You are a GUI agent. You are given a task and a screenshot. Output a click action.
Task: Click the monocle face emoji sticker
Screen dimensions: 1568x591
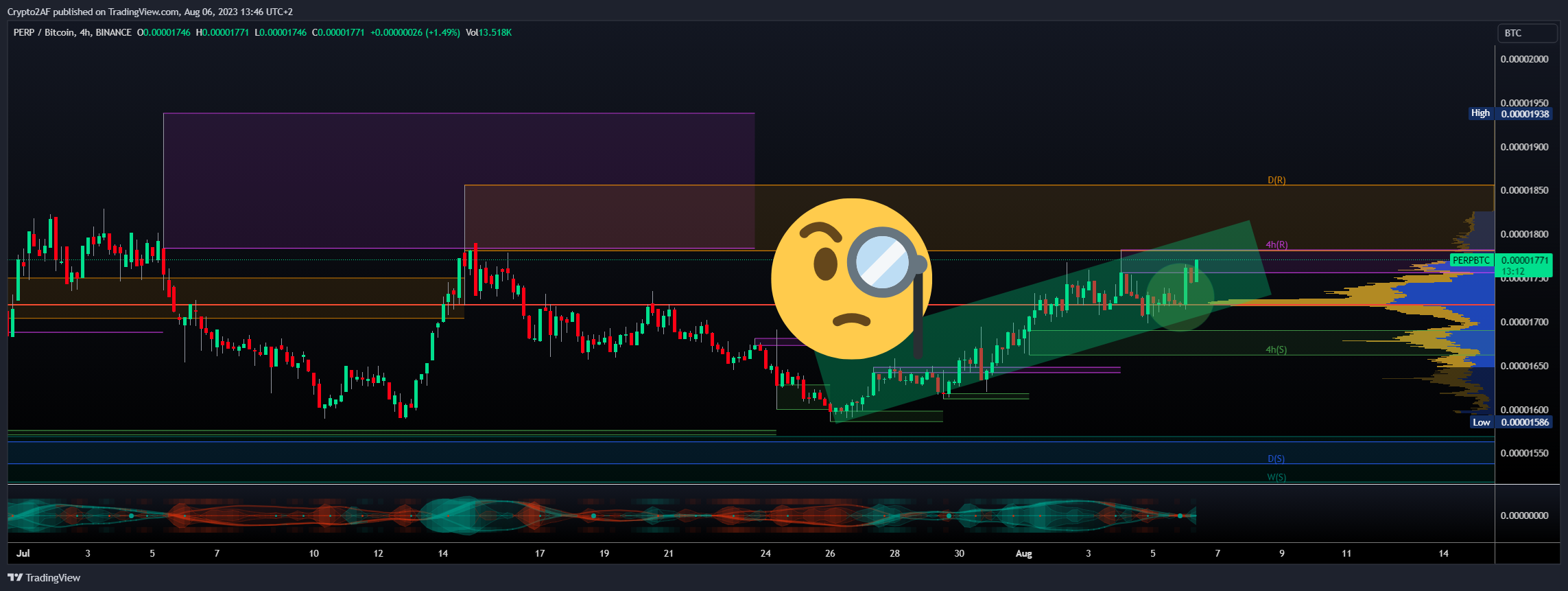coord(851,279)
